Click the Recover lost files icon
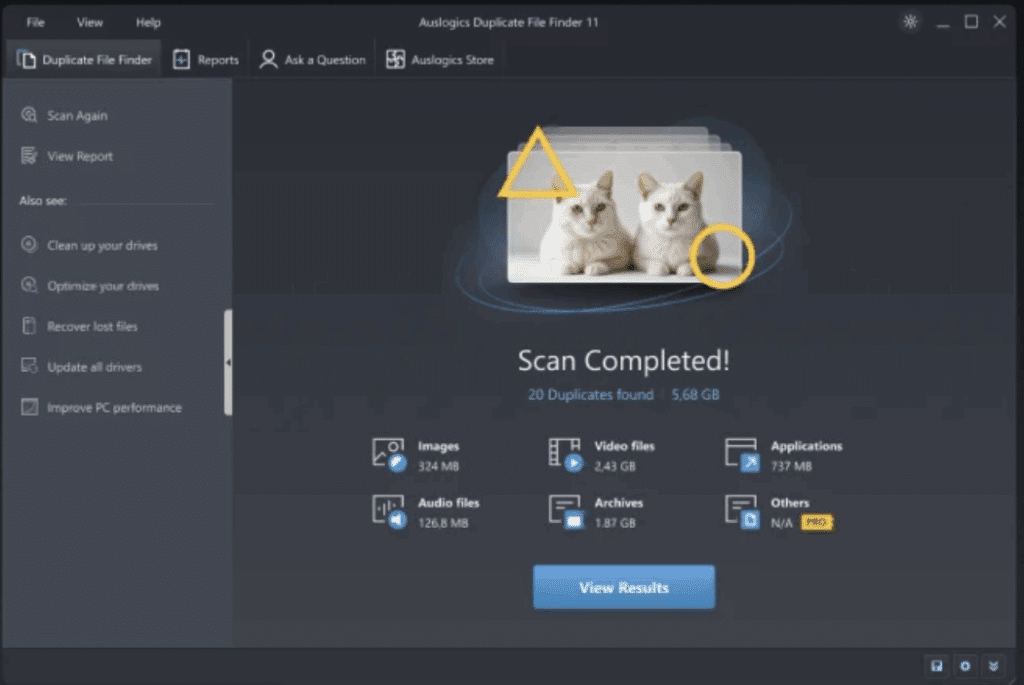The height and width of the screenshot is (685, 1024). (29, 325)
